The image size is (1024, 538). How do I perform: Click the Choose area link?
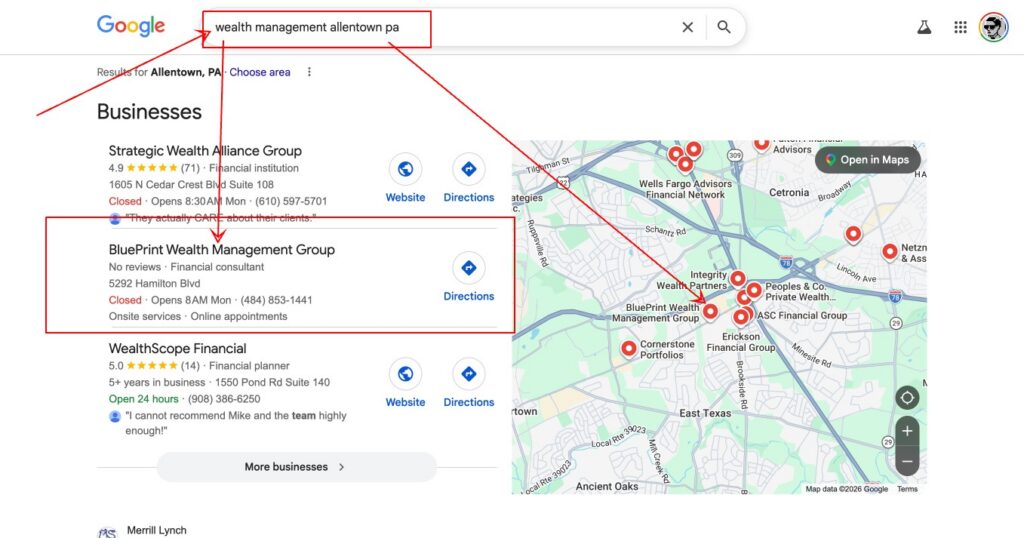[260, 72]
